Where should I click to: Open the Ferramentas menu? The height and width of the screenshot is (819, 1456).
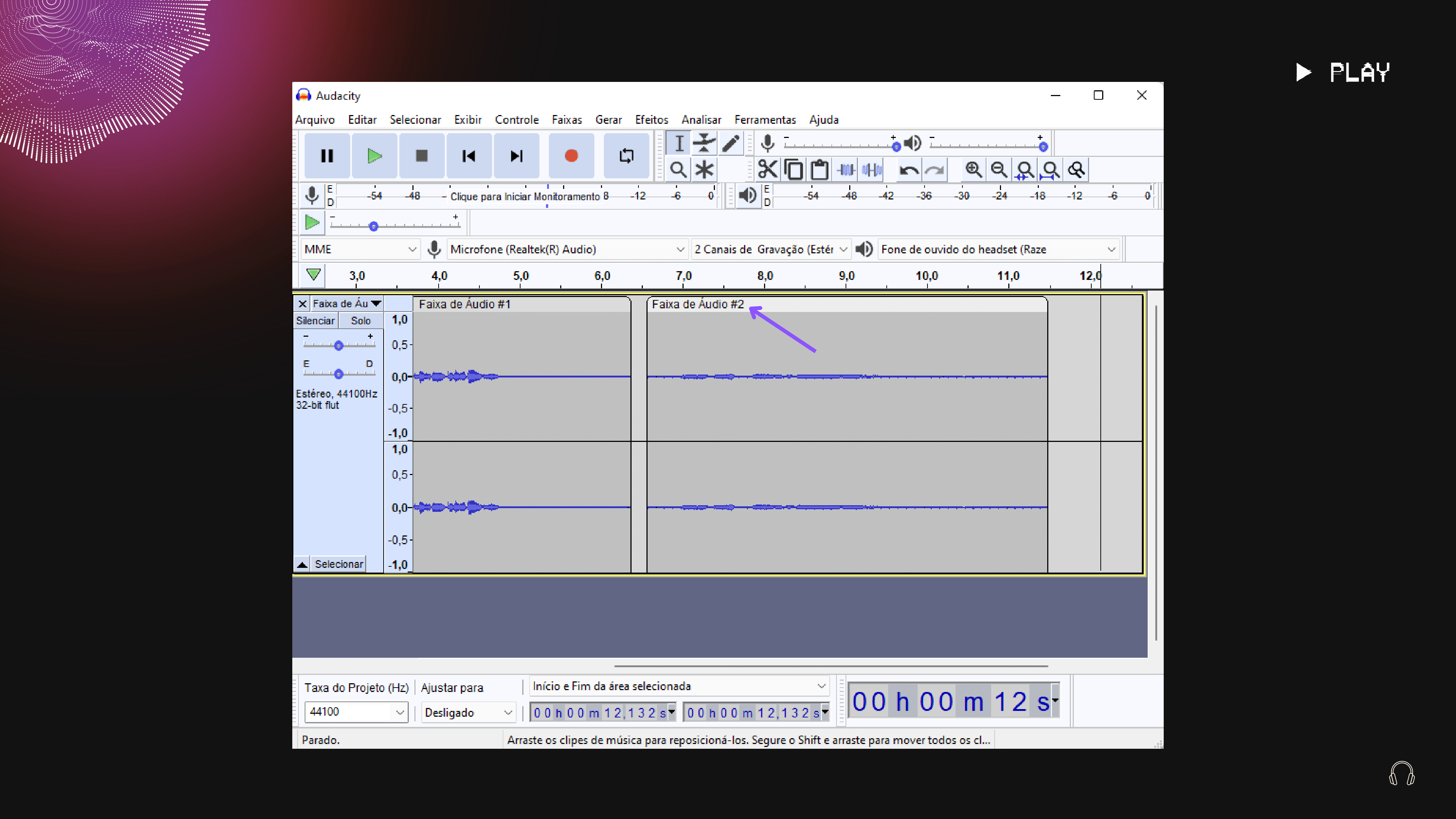pos(765,120)
